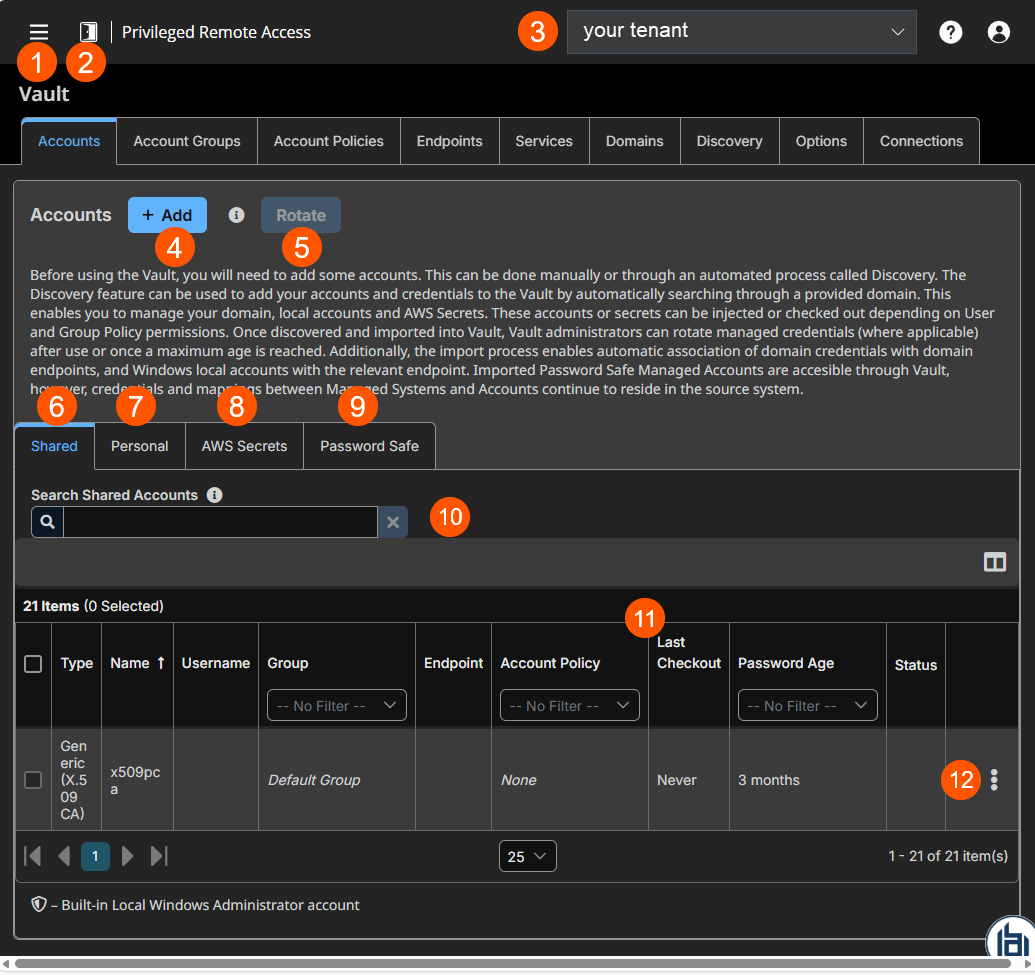
Task: Select the Shared accounts sub-tab
Action: (54, 446)
